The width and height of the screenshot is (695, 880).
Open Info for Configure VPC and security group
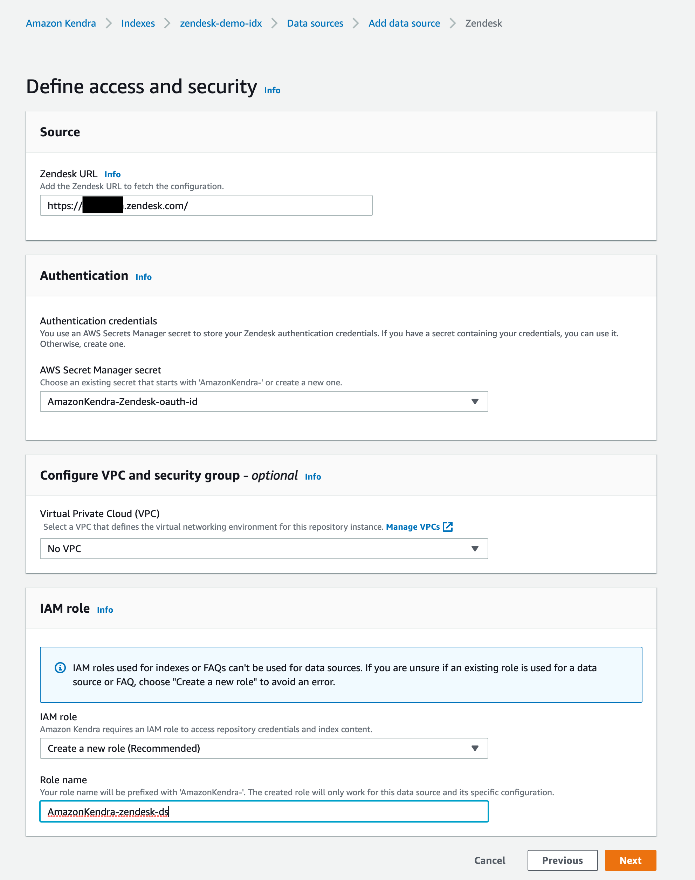[313, 476]
